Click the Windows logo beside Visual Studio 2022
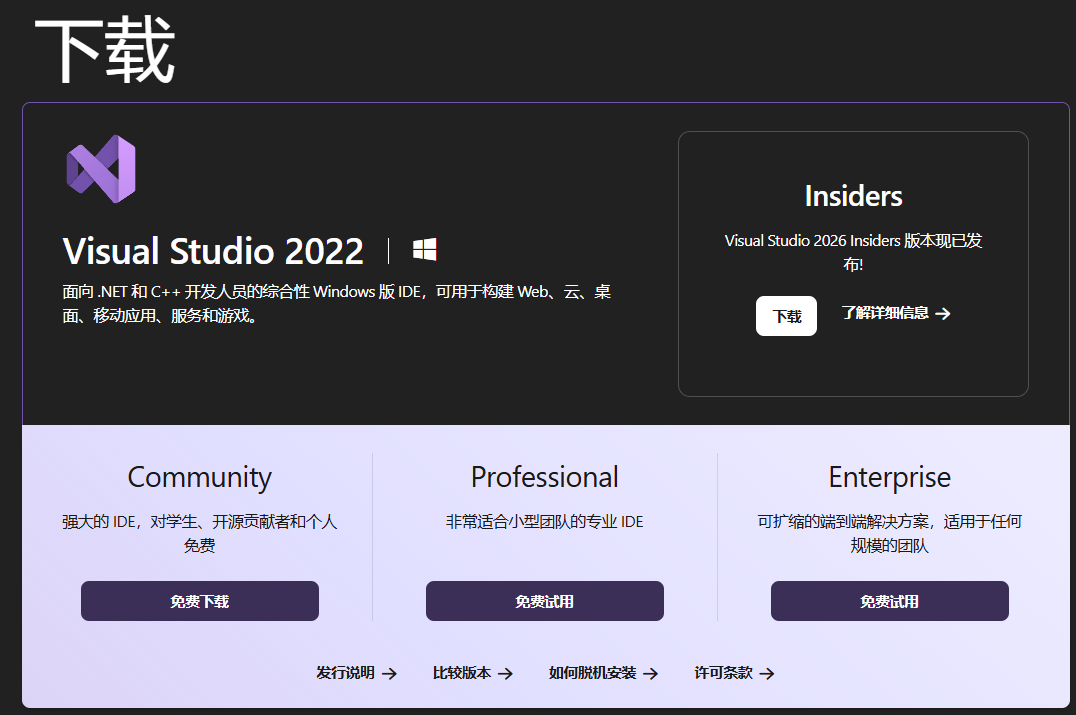1076x715 pixels. click(x=425, y=250)
